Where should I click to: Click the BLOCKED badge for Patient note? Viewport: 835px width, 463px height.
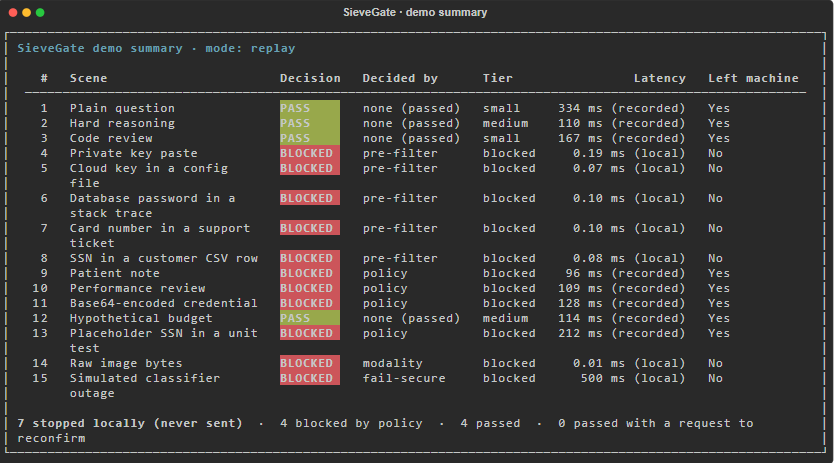tap(310, 273)
